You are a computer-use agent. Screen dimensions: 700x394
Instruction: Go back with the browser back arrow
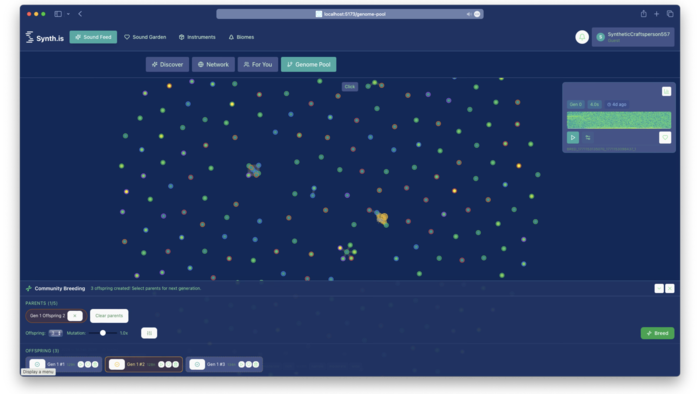click(80, 14)
